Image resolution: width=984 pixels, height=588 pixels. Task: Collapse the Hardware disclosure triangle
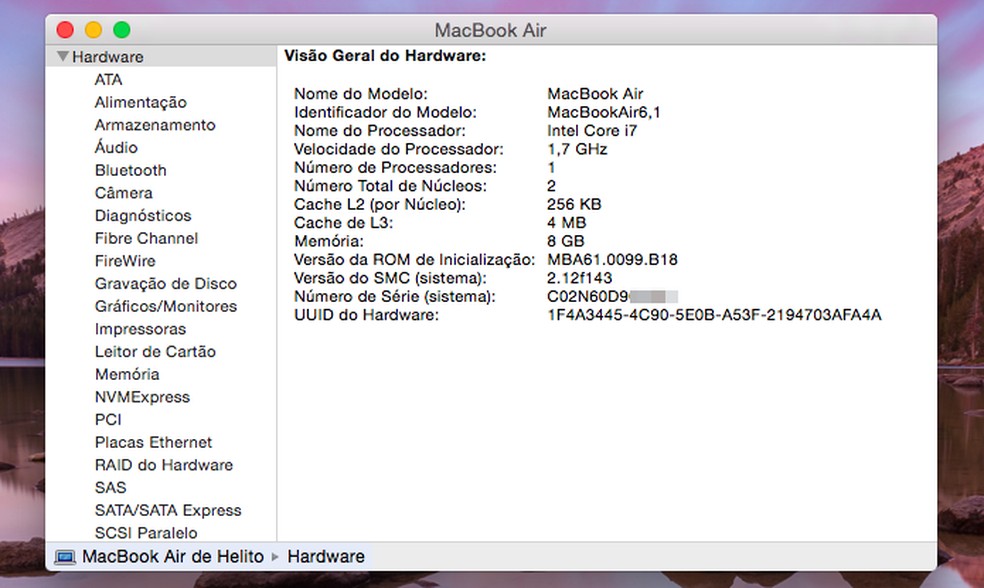coord(63,56)
